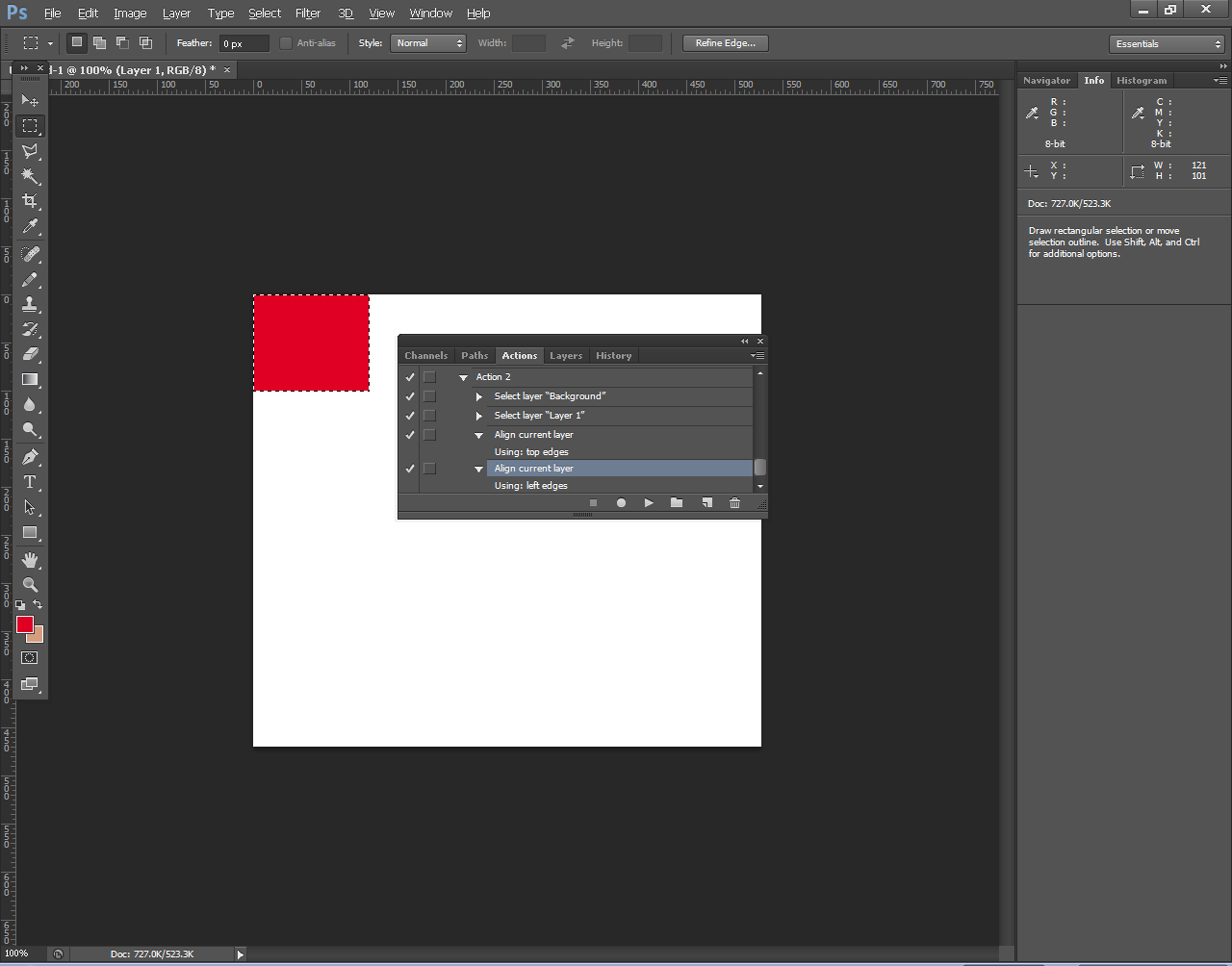Image resolution: width=1232 pixels, height=966 pixels.
Task: Click the Refine Edge button
Action: click(725, 43)
